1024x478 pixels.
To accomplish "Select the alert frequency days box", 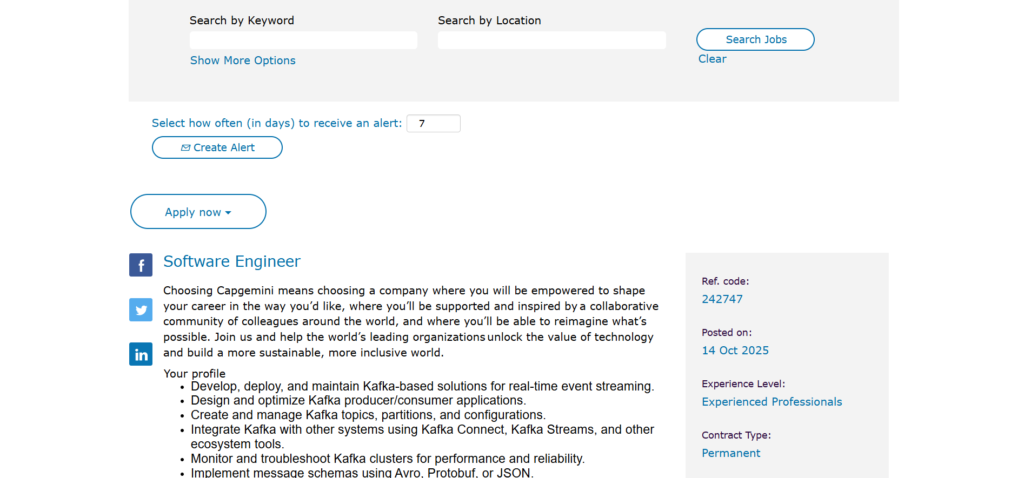I will [x=433, y=124].
